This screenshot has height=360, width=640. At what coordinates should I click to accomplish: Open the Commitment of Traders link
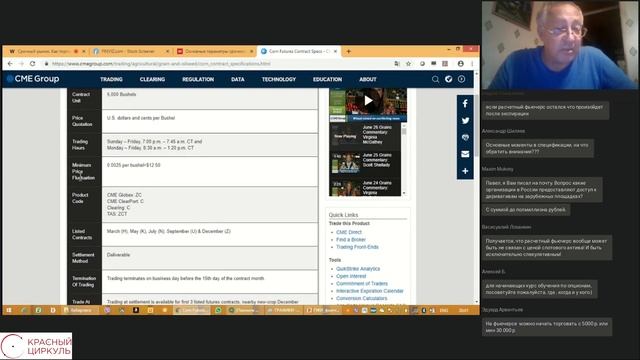362,284
